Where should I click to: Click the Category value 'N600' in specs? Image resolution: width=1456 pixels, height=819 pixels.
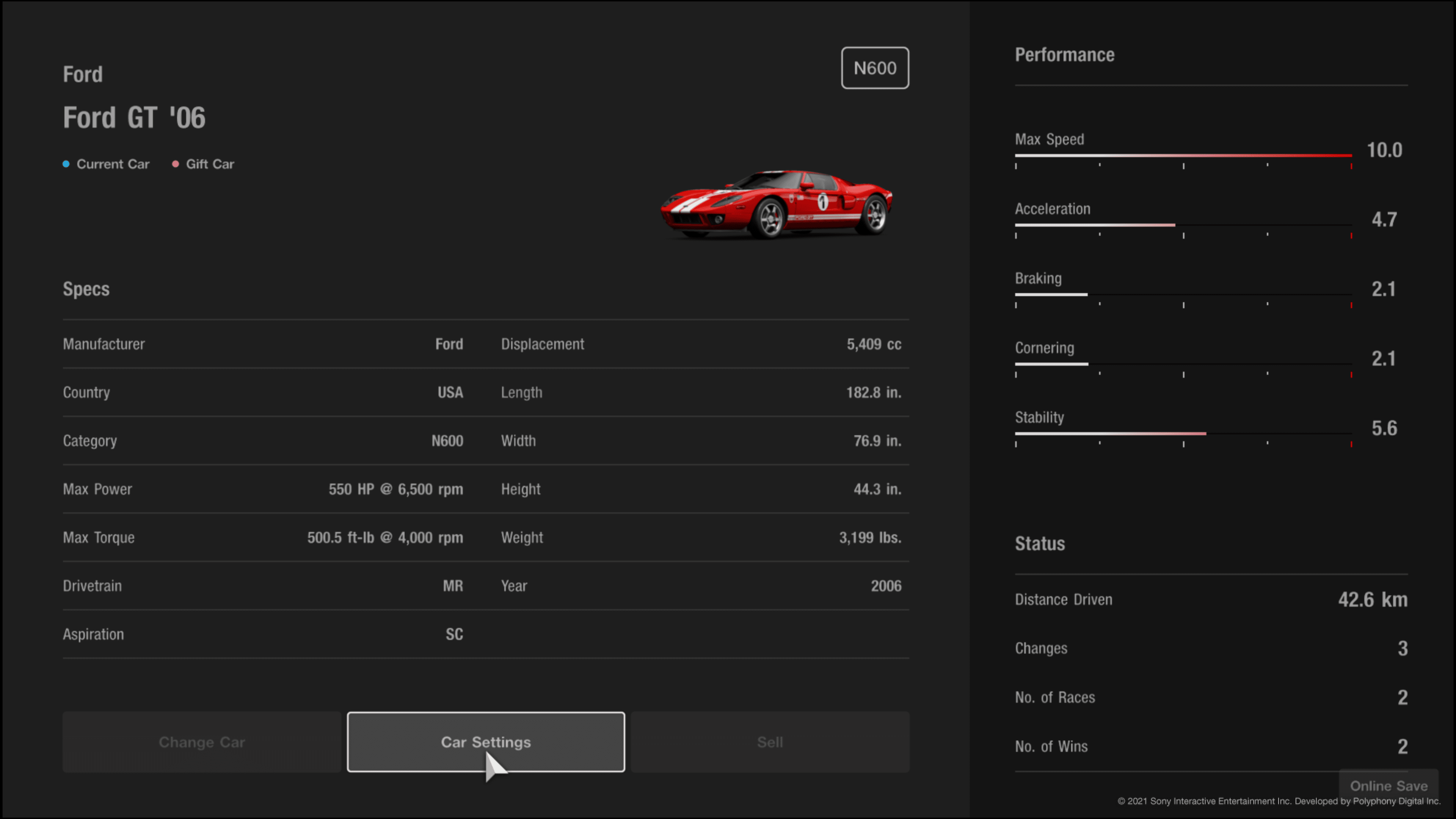[447, 441]
